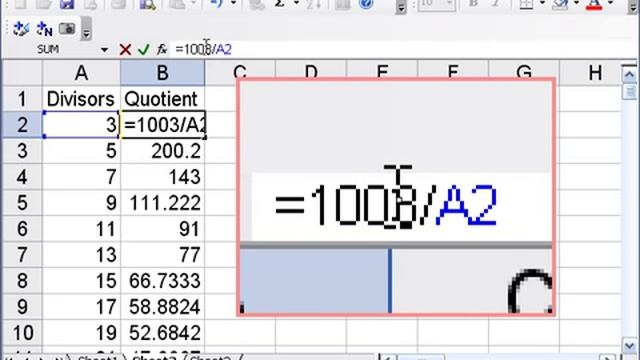Open the custom toolbar options chevron
640x360 pixels.
point(86,29)
